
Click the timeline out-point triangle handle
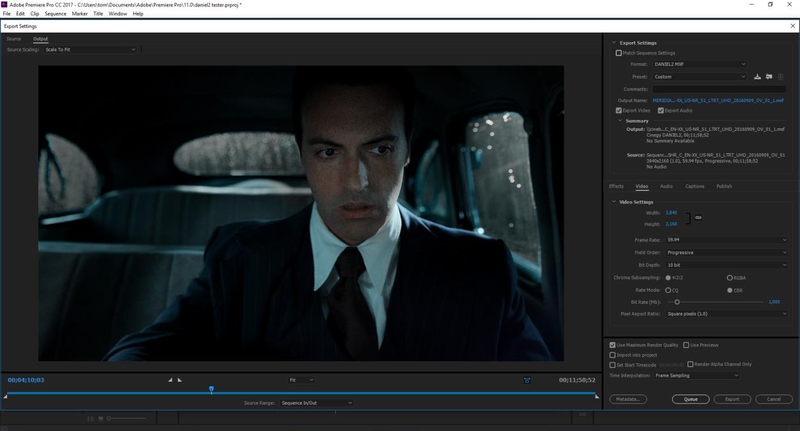click(x=597, y=396)
